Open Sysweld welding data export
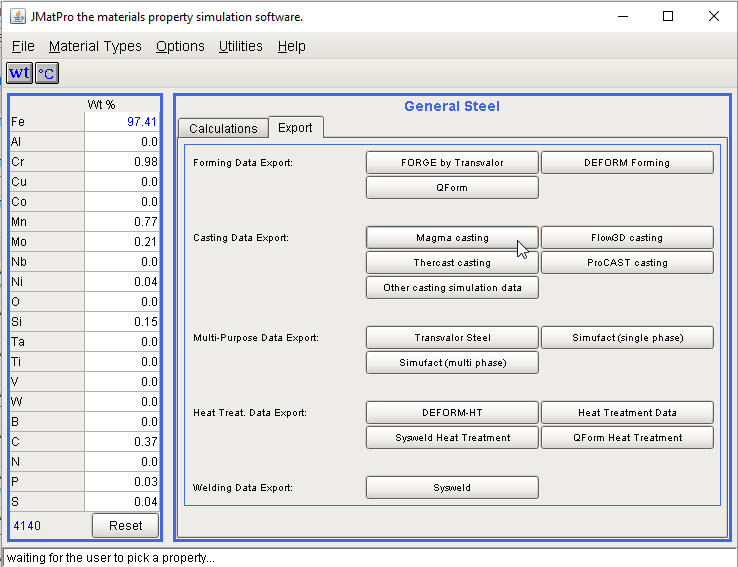 [452, 487]
